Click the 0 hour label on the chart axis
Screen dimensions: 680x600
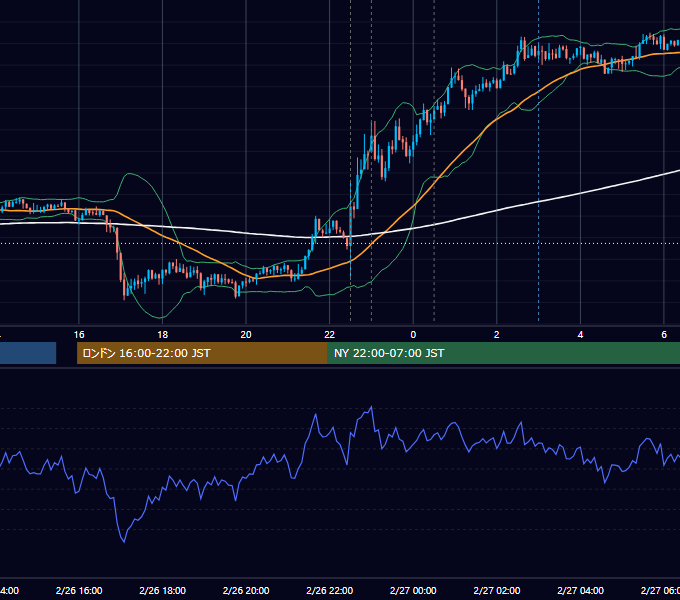(413, 335)
